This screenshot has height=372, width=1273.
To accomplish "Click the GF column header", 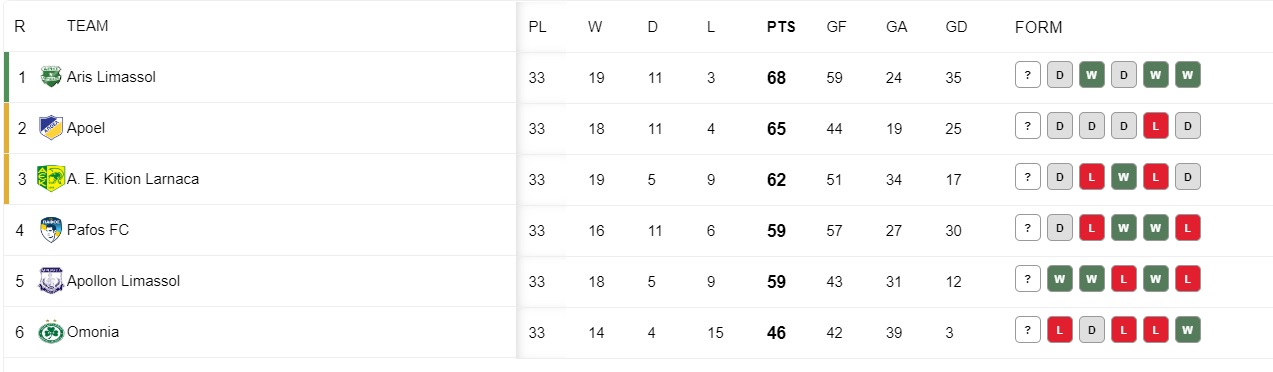I will (x=836, y=27).
